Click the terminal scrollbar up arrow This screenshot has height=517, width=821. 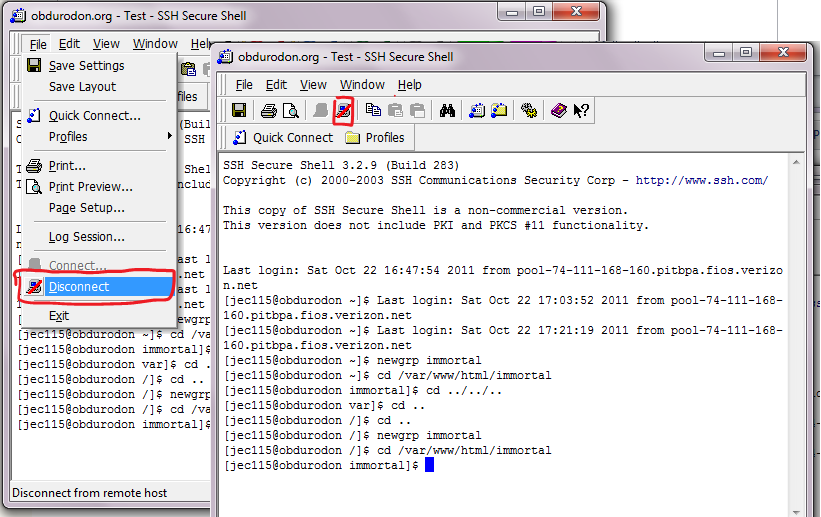click(x=796, y=162)
